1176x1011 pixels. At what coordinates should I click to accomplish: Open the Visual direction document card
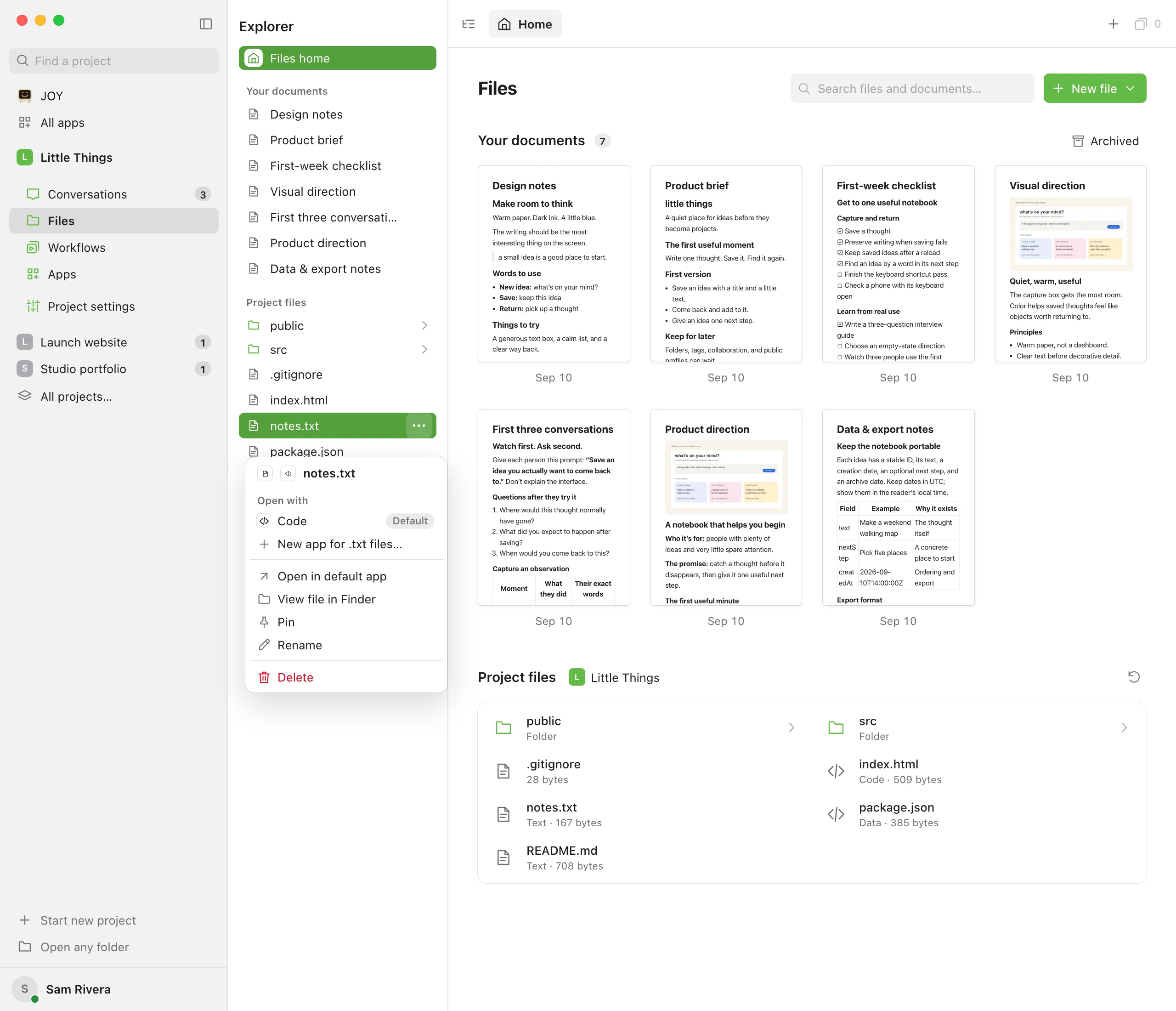(1070, 264)
